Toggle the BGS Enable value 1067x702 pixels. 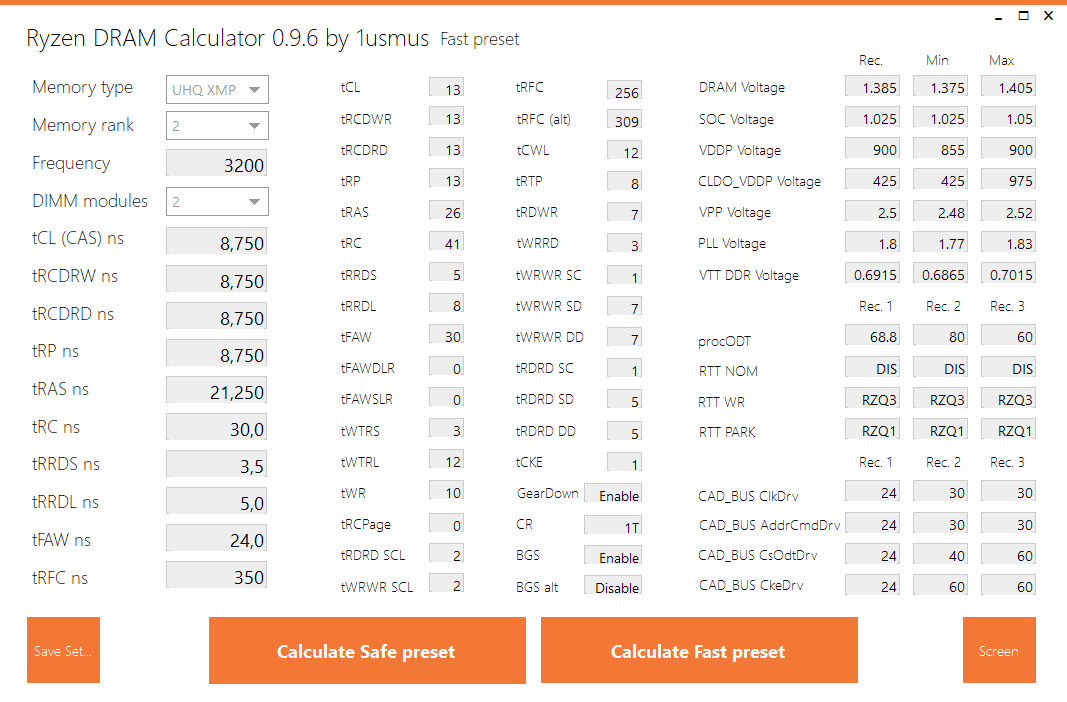point(613,557)
